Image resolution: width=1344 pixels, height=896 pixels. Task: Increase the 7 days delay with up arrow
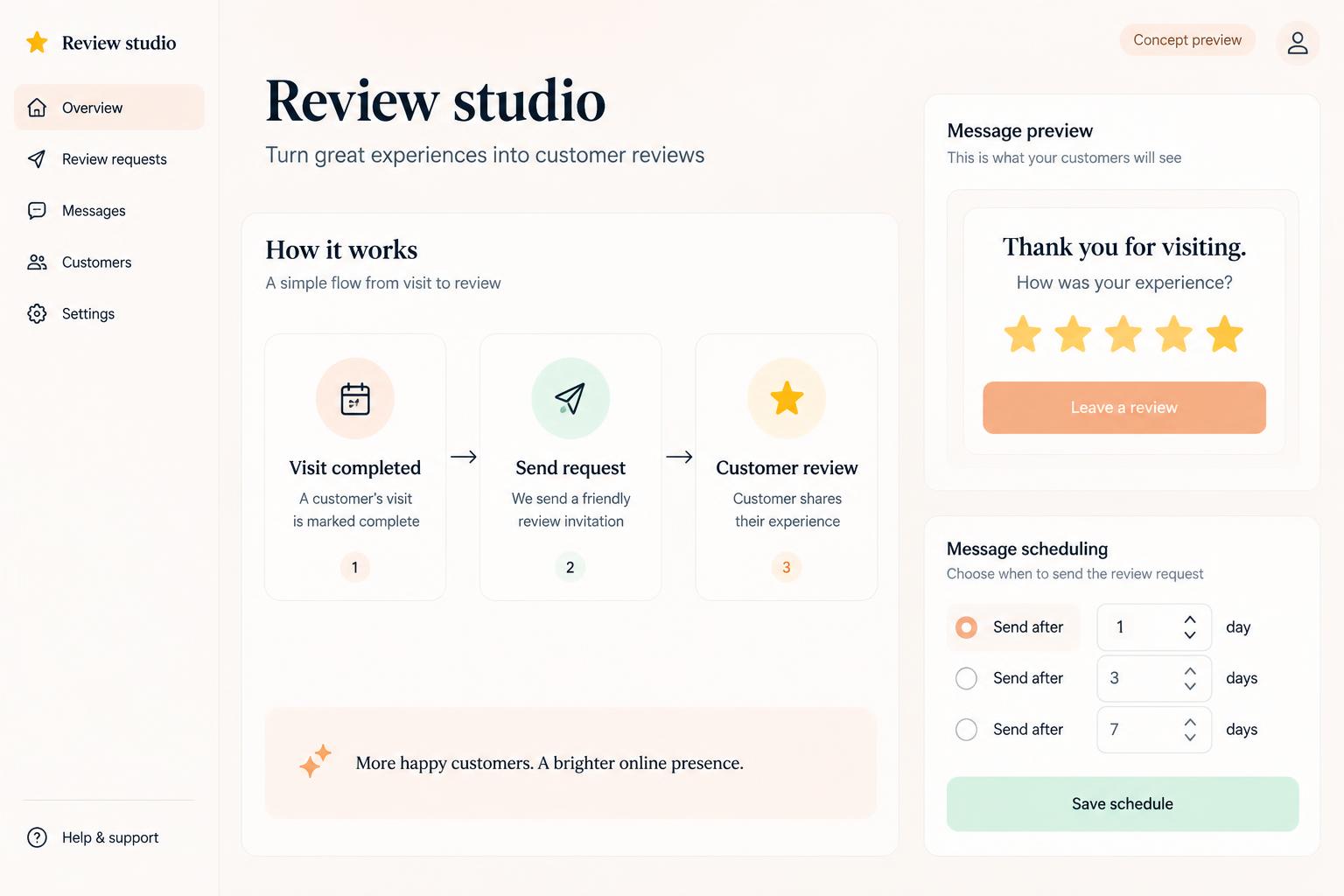[1190, 722]
